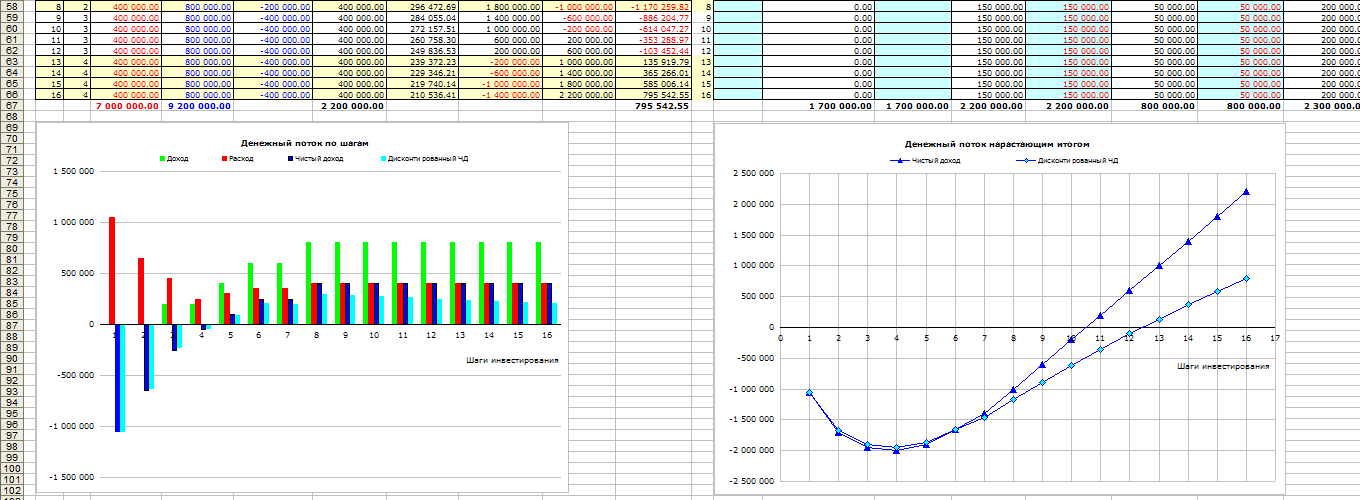Click cell with value 272 157.51
The width and height of the screenshot is (1360, 500).
coord(421,29)
